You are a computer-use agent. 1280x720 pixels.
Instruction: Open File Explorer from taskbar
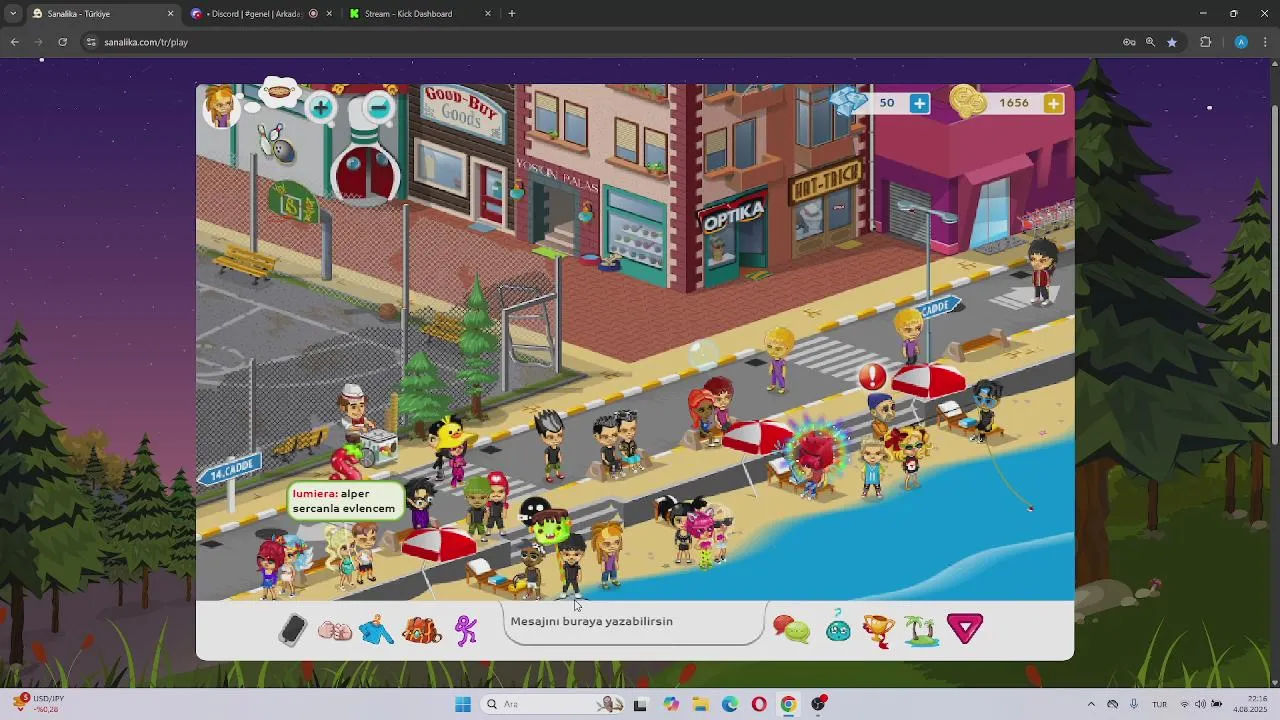[x=700, y=704]
